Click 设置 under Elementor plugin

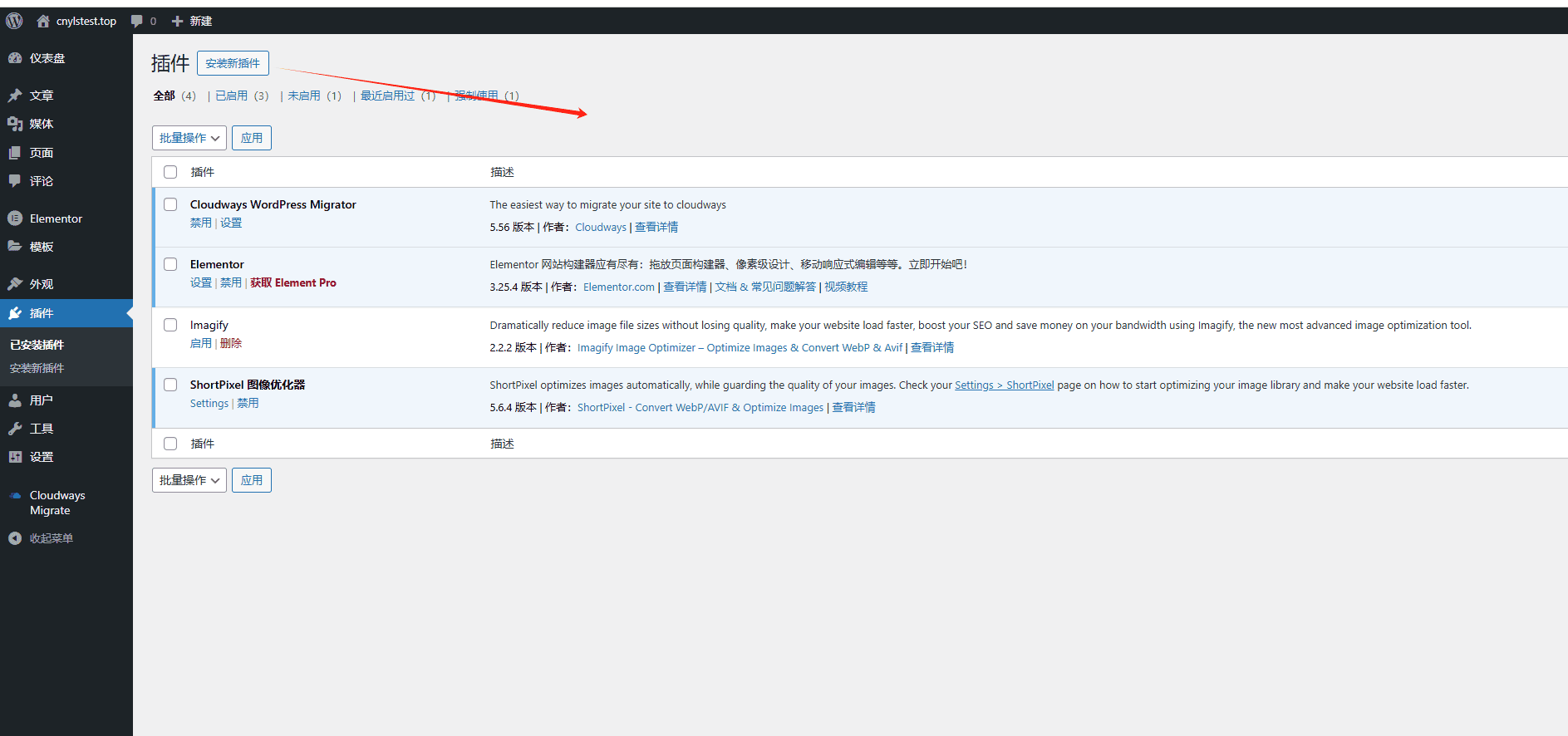201,282
